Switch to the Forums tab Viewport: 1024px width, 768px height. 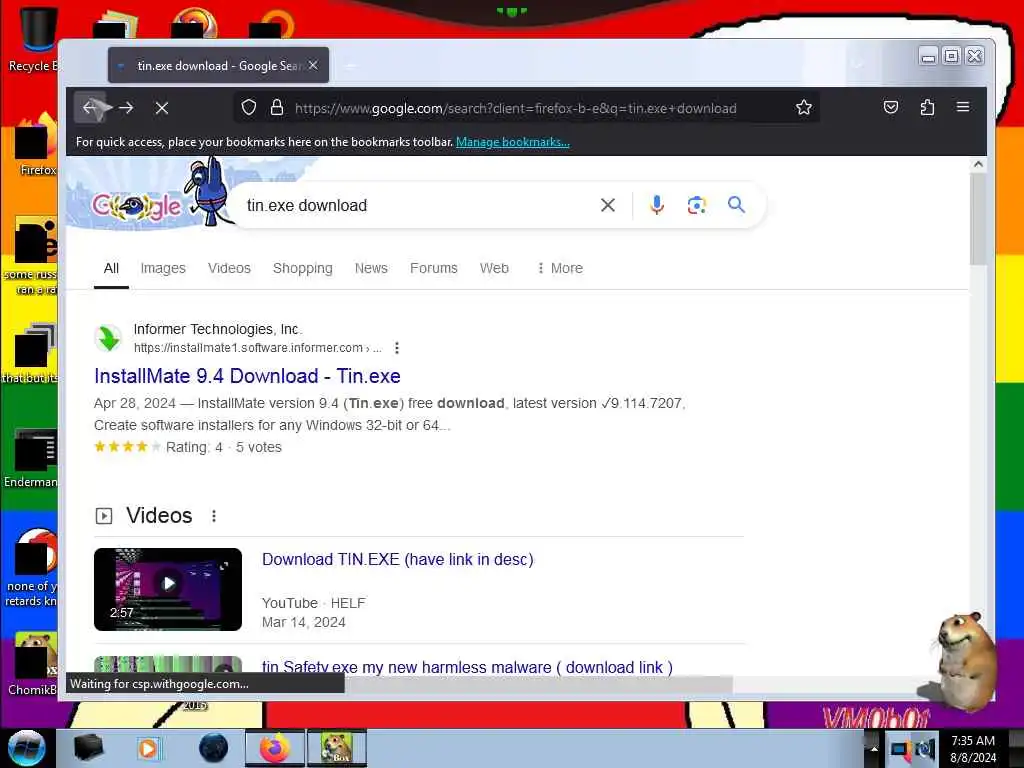pos(434,268)
